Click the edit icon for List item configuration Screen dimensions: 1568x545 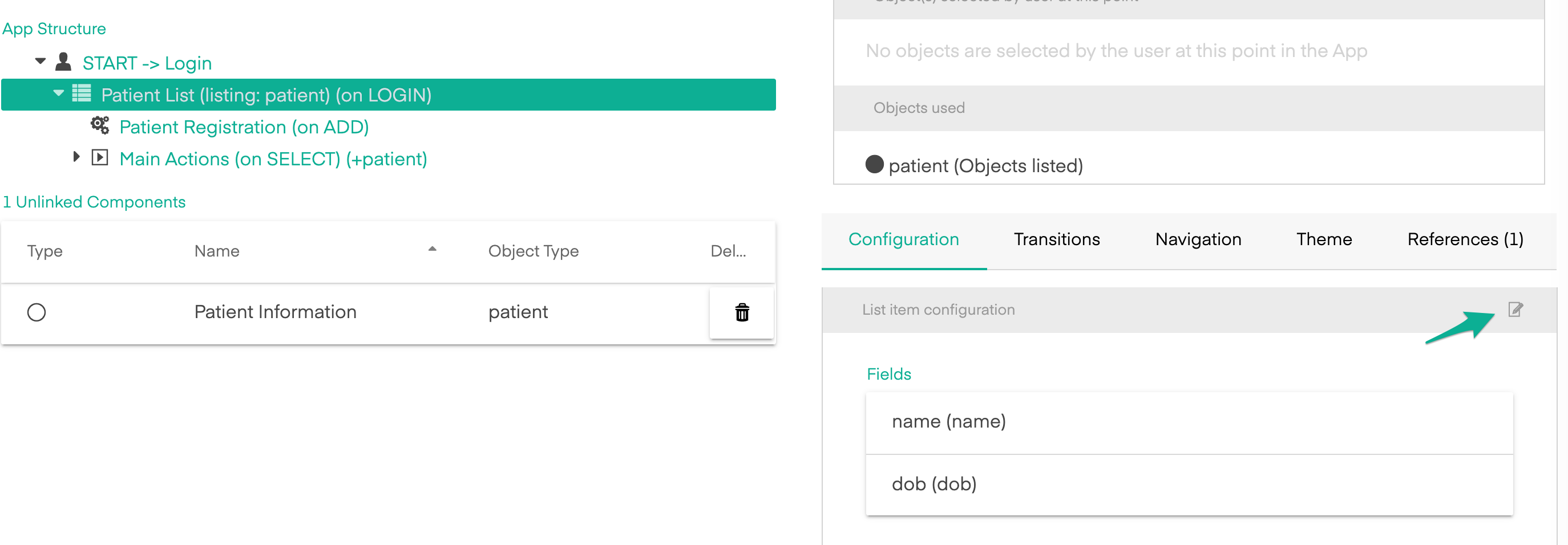1515,310
